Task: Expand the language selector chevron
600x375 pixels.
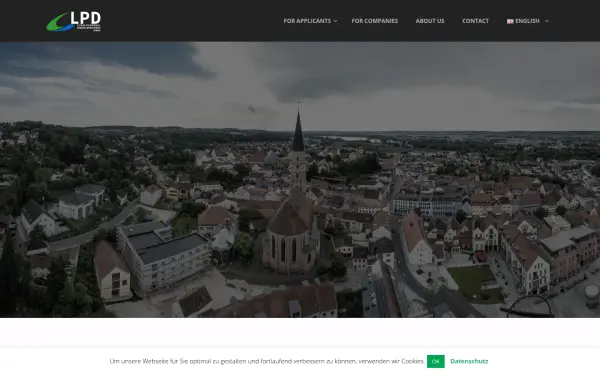Action: [x=546, y=21]
